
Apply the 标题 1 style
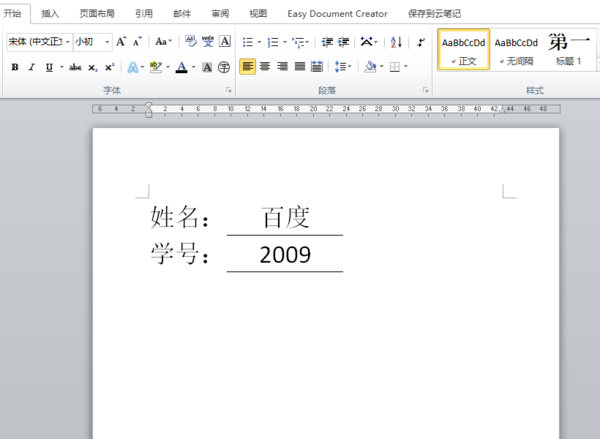click(569, 49)
